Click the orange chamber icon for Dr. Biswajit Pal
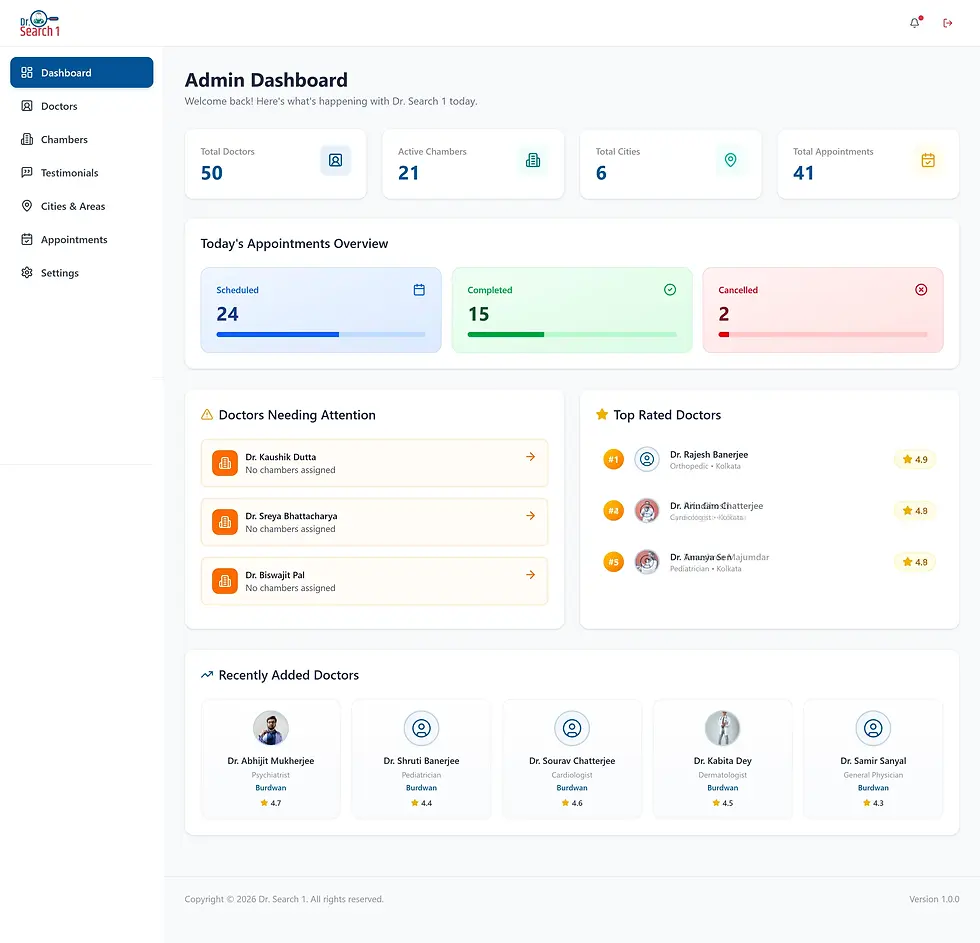This screenshot has height=943, width=980. click(225, 581)
